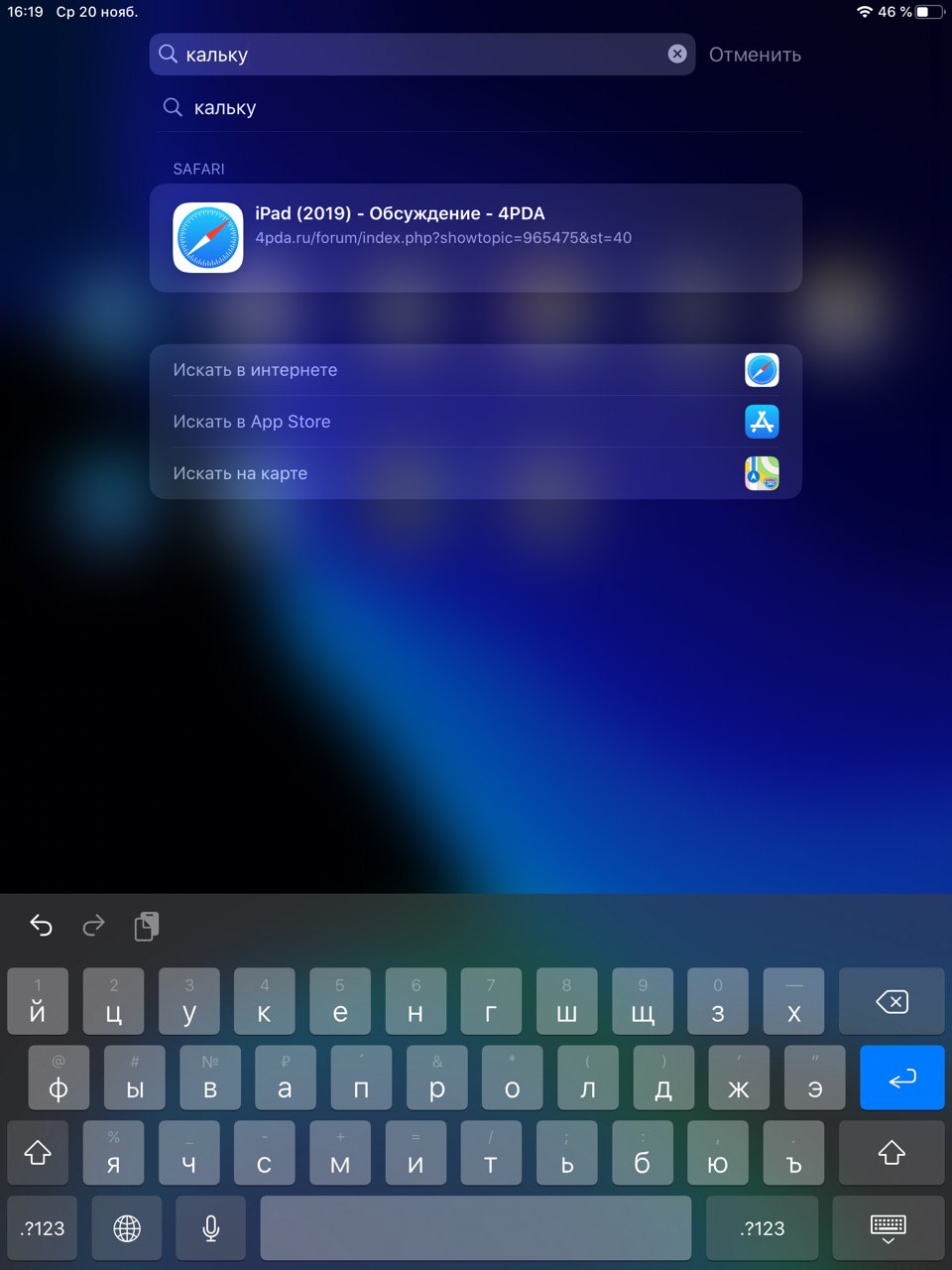Tap the ю key
The image size is (952, 1270).
click(718, 1153)
